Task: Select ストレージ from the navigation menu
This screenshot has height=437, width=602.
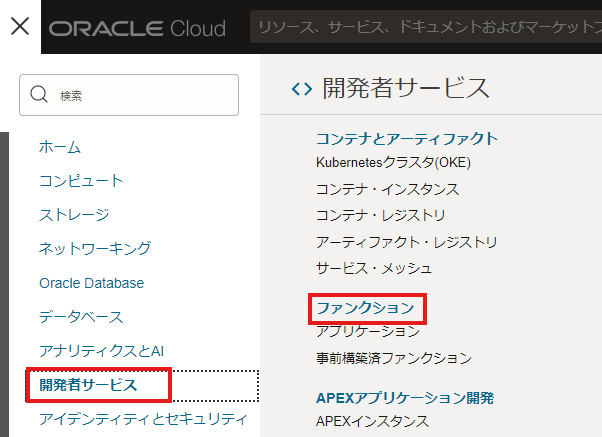Action: click(74, 215)
